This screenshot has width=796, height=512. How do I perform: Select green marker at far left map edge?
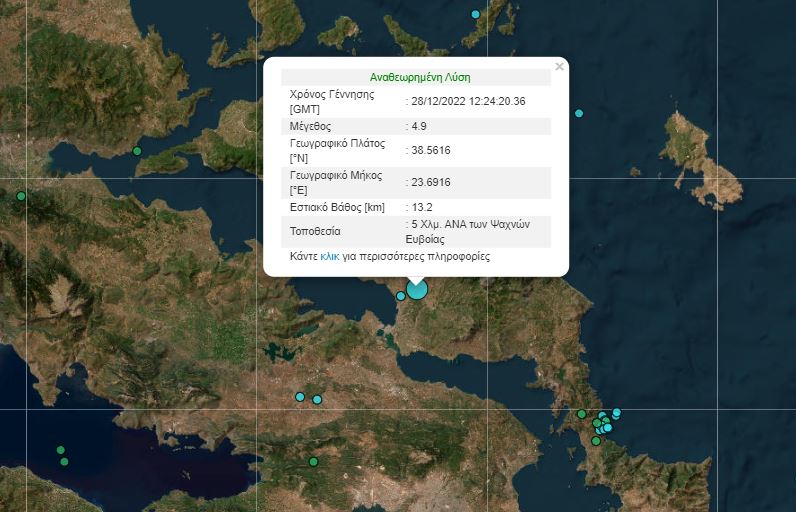tap(21, 196)
